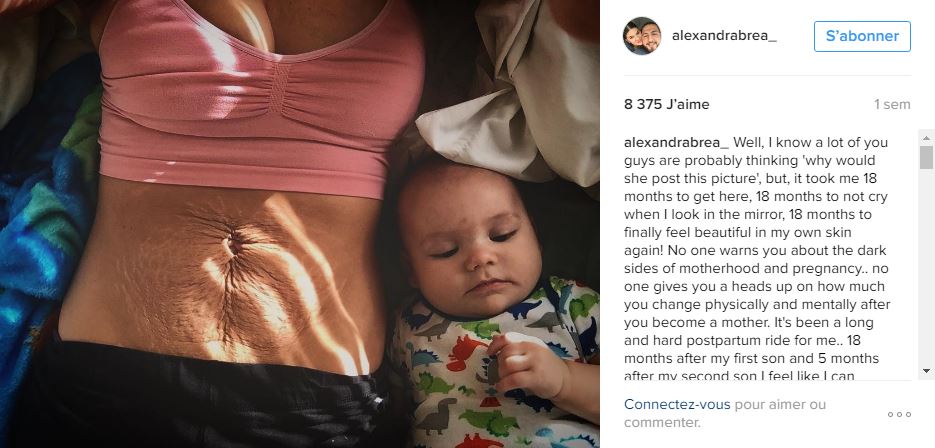Click inside the caption text paragraph

click(757, 259)
